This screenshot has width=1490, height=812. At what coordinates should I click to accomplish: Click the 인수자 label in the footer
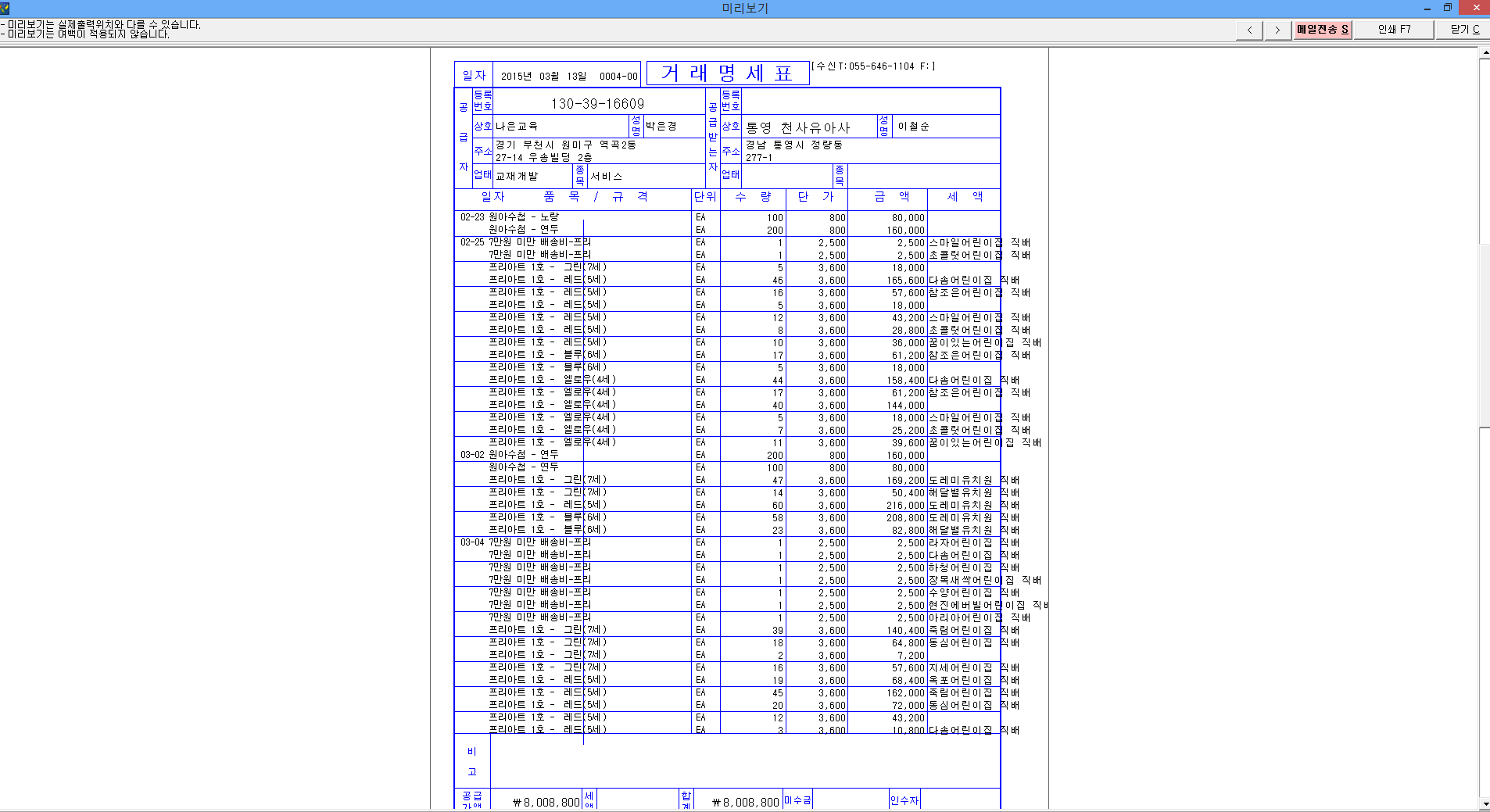pyautogui.click(x=904, y=800)
